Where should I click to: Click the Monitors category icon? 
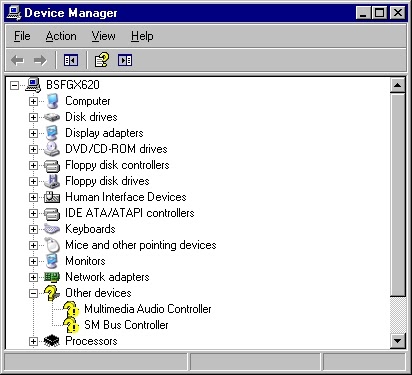point(52,261)
